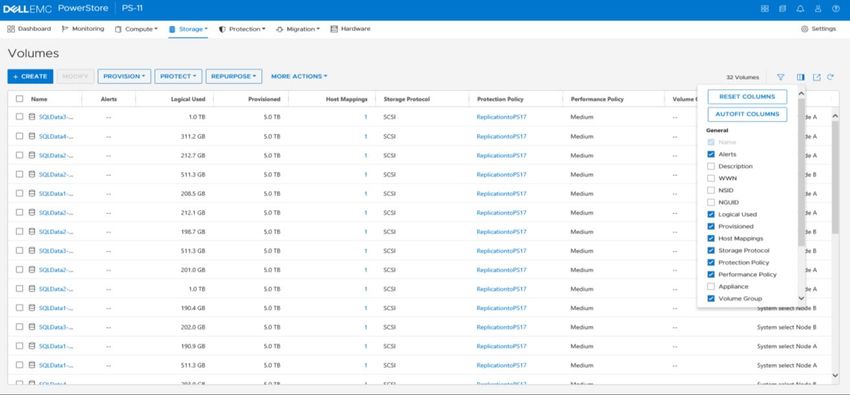Expand the Protect dropdown
850x395 pixels.
pos(178,76)
